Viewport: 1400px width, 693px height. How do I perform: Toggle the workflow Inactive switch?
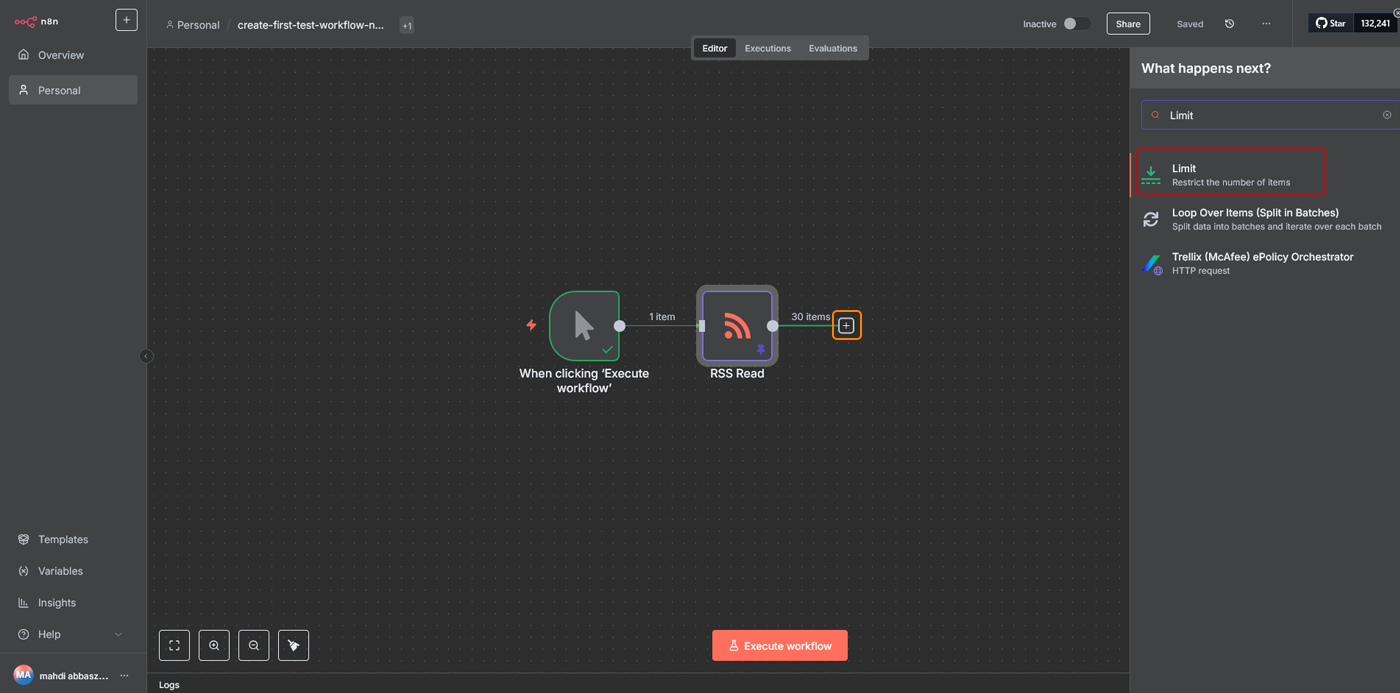click(1075, 24)
